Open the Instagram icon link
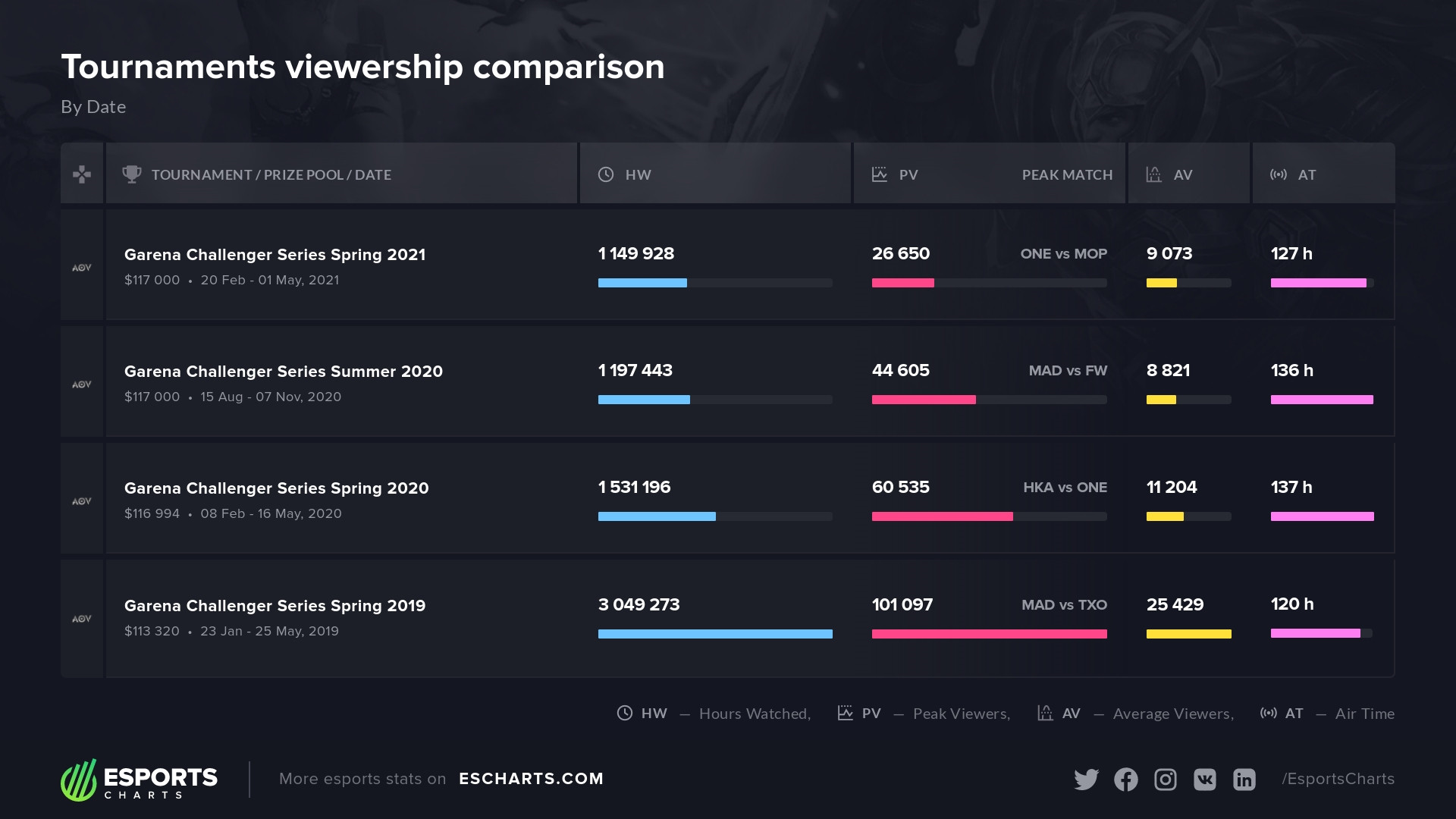 [1166, 780]
